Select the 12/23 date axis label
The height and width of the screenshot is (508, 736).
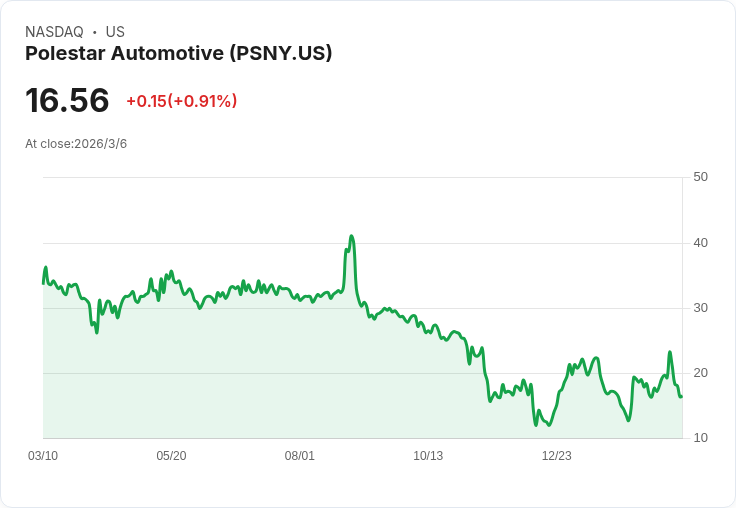557,455
